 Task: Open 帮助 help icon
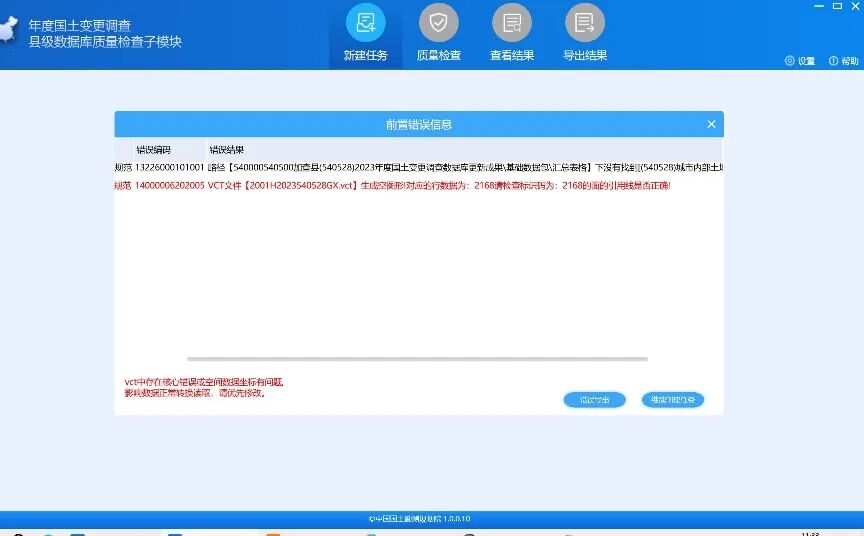(834, 61)
